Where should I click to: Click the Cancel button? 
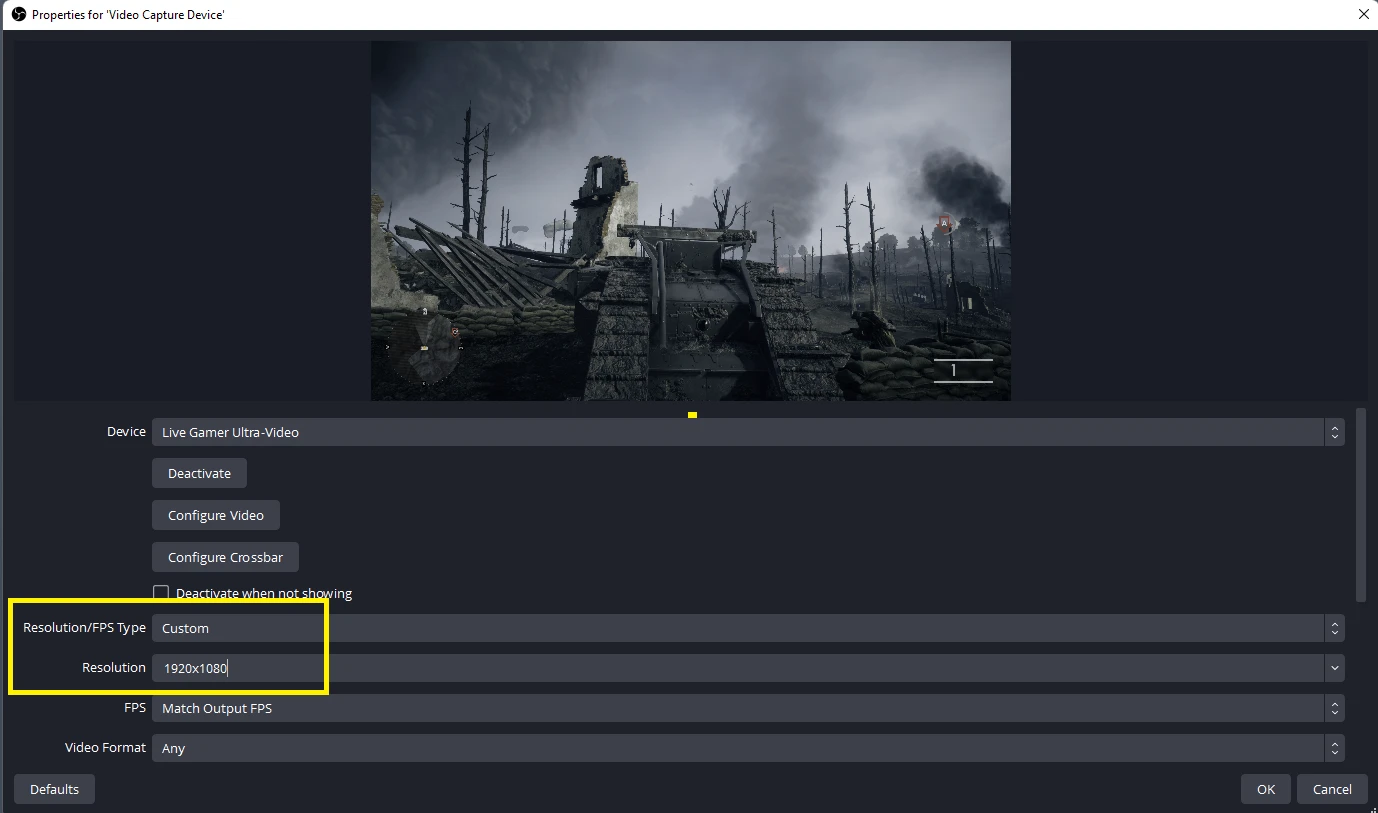pos(1332,789)
